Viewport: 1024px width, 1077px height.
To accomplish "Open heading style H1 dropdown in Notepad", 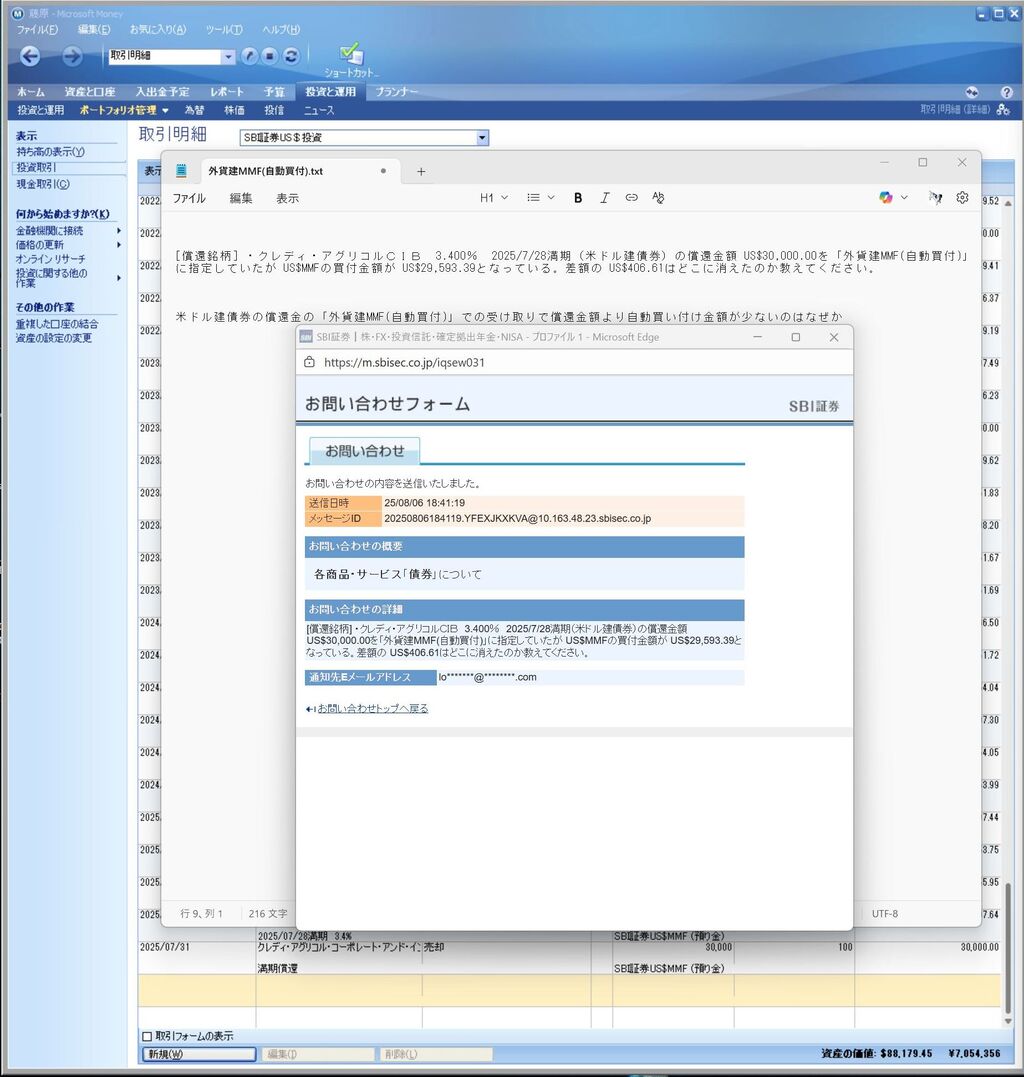I will coord(494,198).
